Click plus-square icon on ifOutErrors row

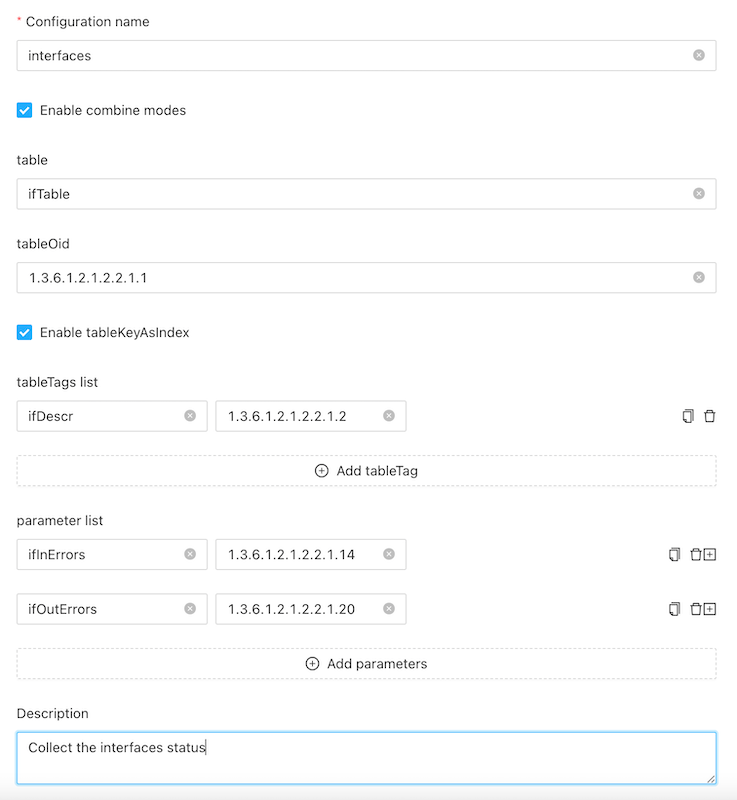pos(710,608)
